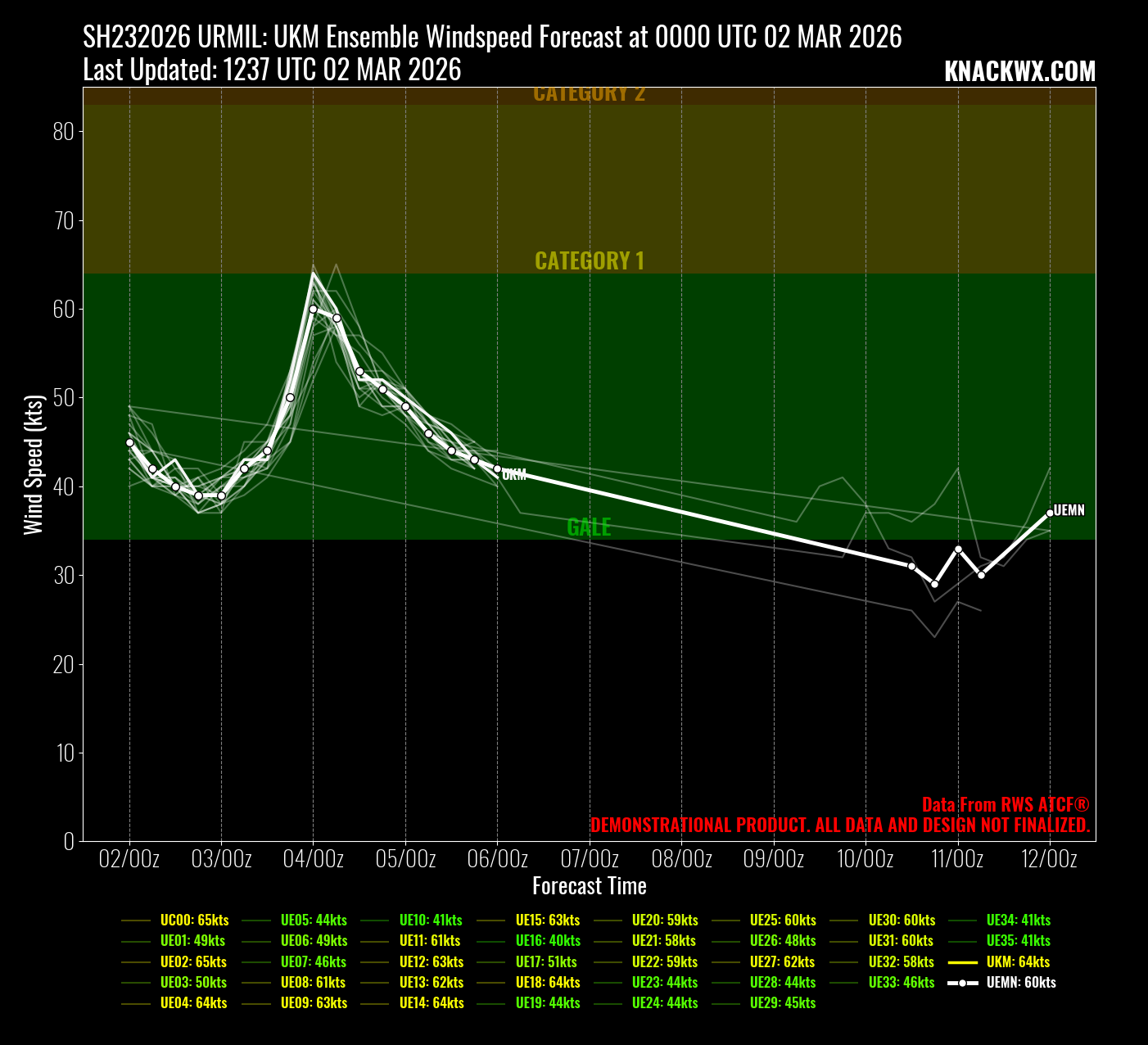The width and height of the screenshot is (1148, 1045).
Task: Click the UEMN label at line end
Action: click(1069, 510)
